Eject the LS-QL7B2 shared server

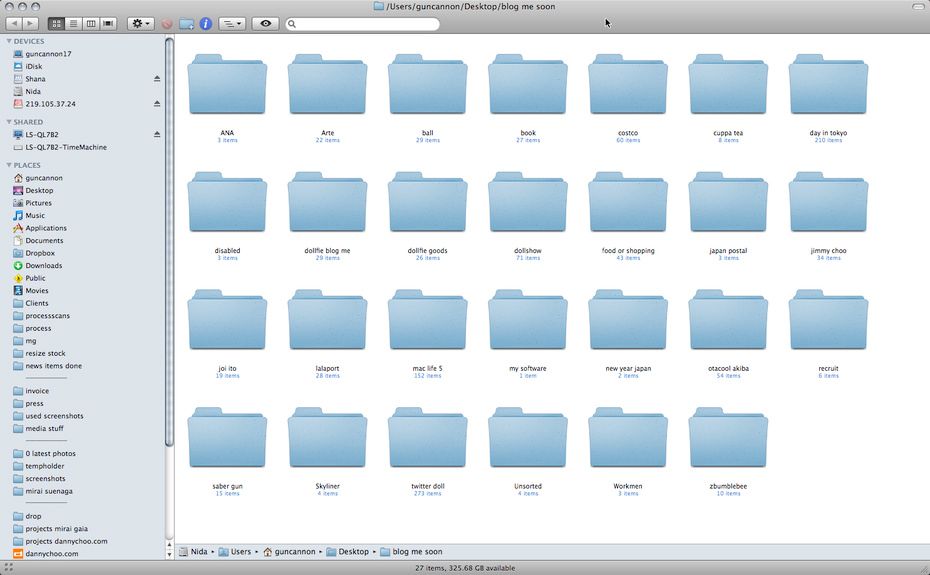click(156, 134)
